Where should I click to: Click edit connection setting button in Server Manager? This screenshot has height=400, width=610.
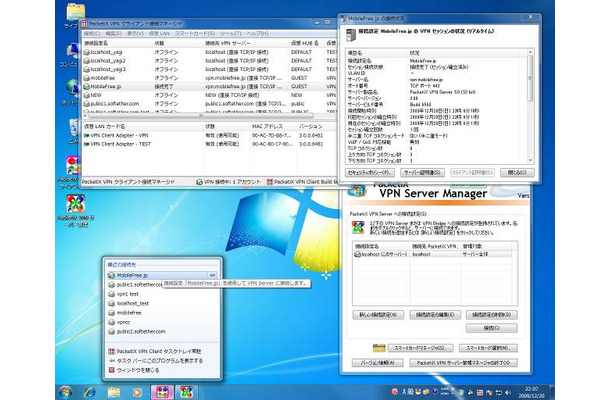pyautogui.click(x=435, y=315)
